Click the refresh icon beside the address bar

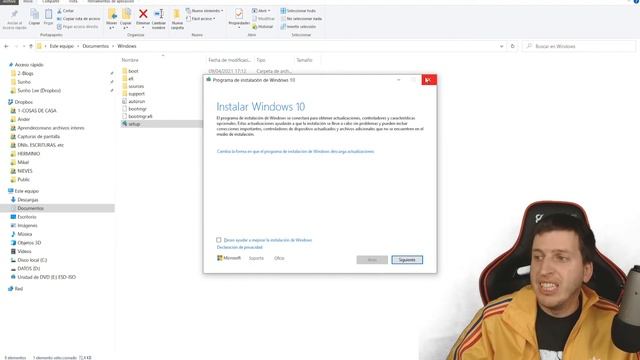click(513, 46)
